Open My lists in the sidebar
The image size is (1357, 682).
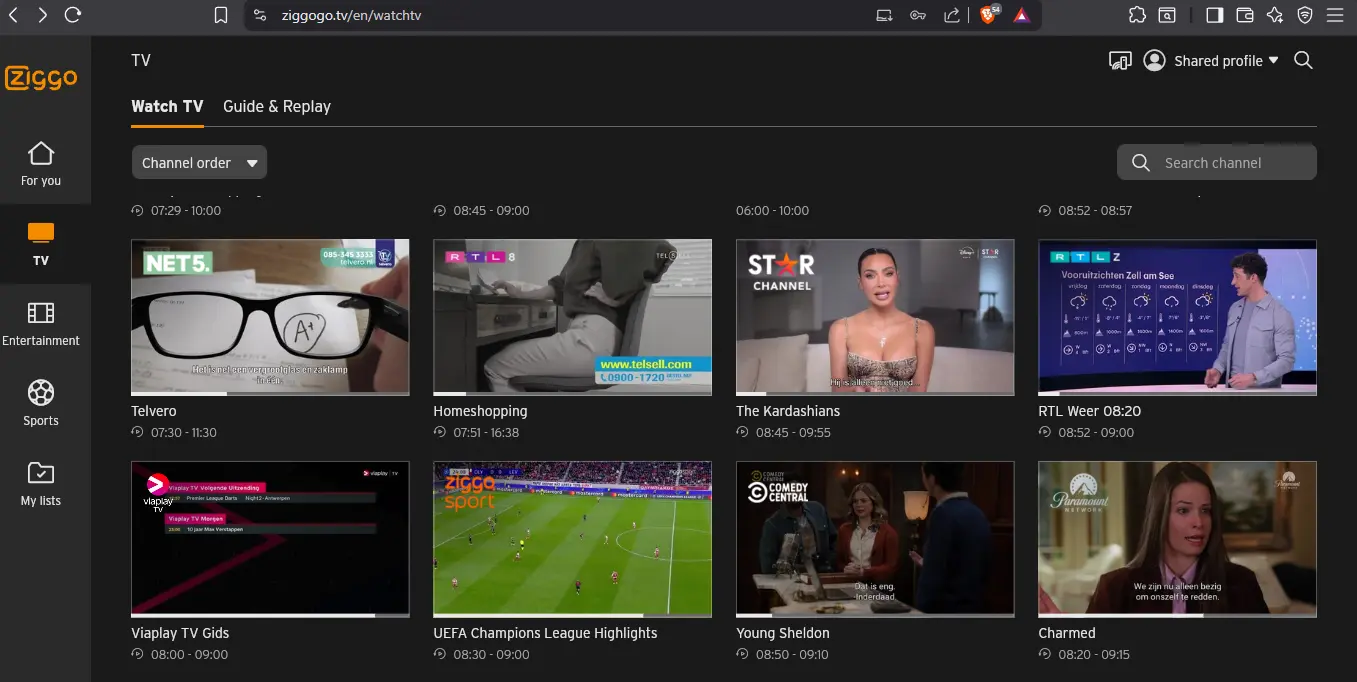point(41,484)
